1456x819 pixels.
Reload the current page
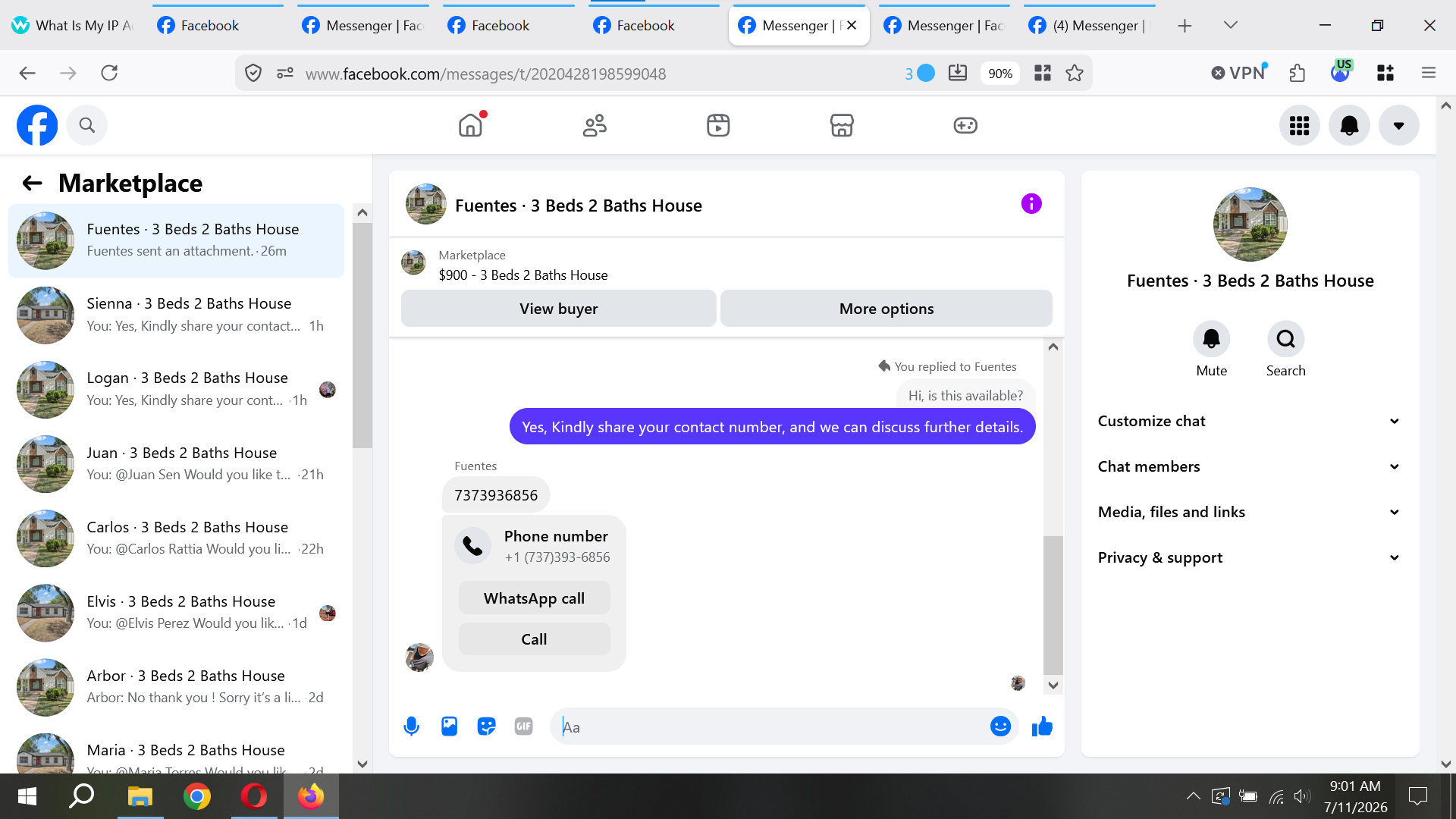coord(109,73)
